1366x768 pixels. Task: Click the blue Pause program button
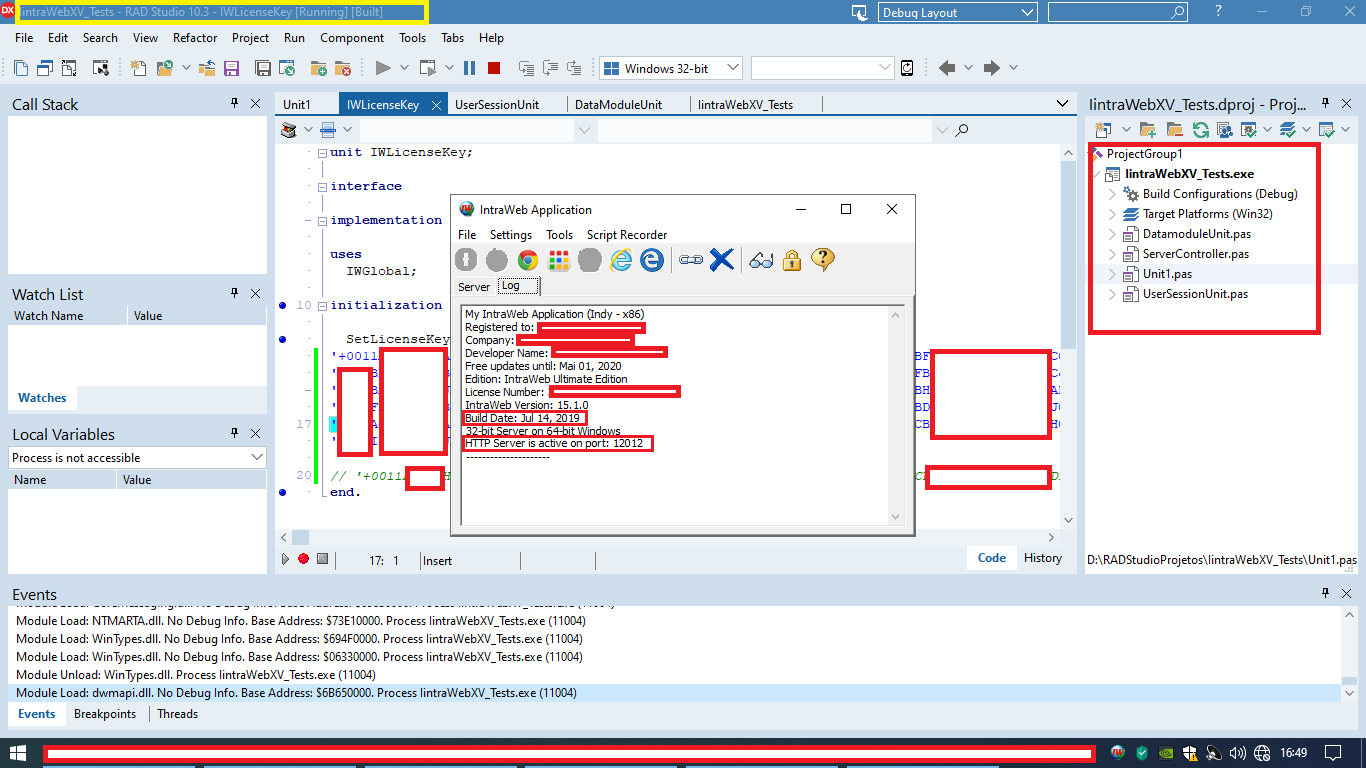pyautogui.click(x=469, y=68)
